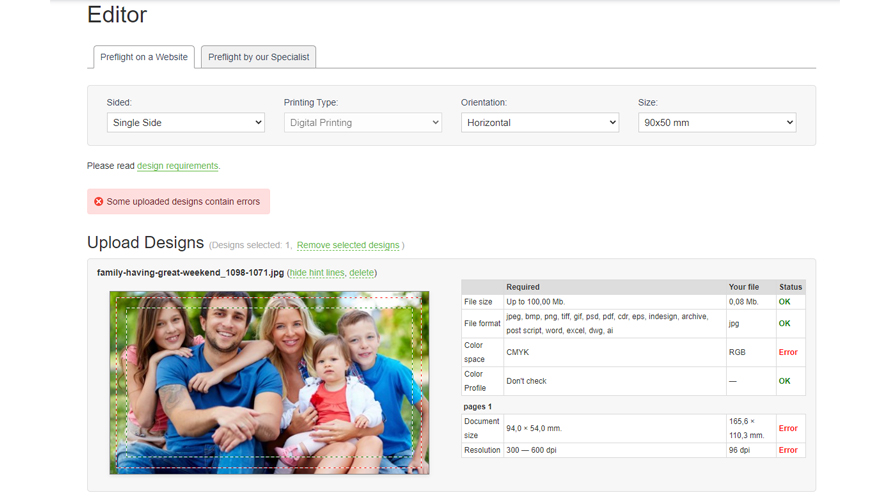
Task: Click the family photo preview thumbnail
Action: (270, 383)
